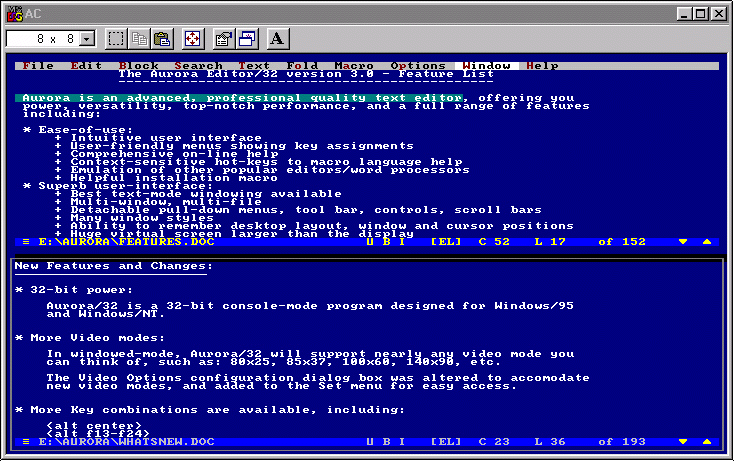Screen dimensions: 734x461
Task: Open the Macro menu
Action: coord(354,66)
